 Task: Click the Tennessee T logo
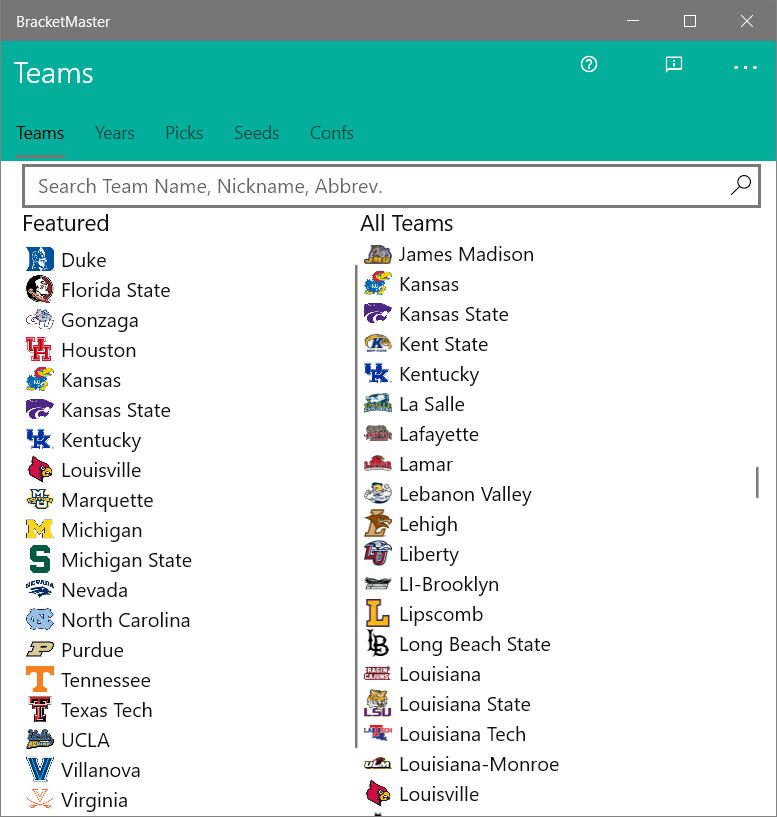[40, 679]
